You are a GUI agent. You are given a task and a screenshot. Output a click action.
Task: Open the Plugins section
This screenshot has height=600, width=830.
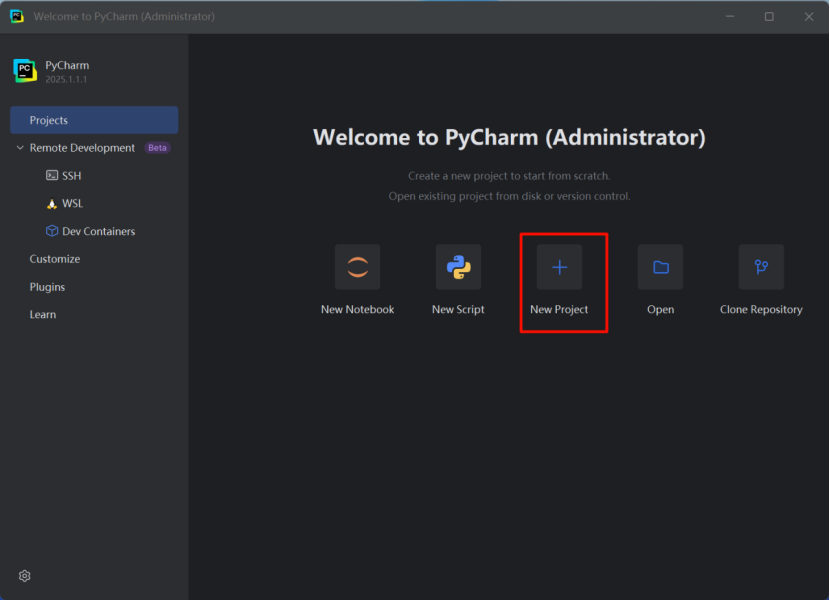47,287
